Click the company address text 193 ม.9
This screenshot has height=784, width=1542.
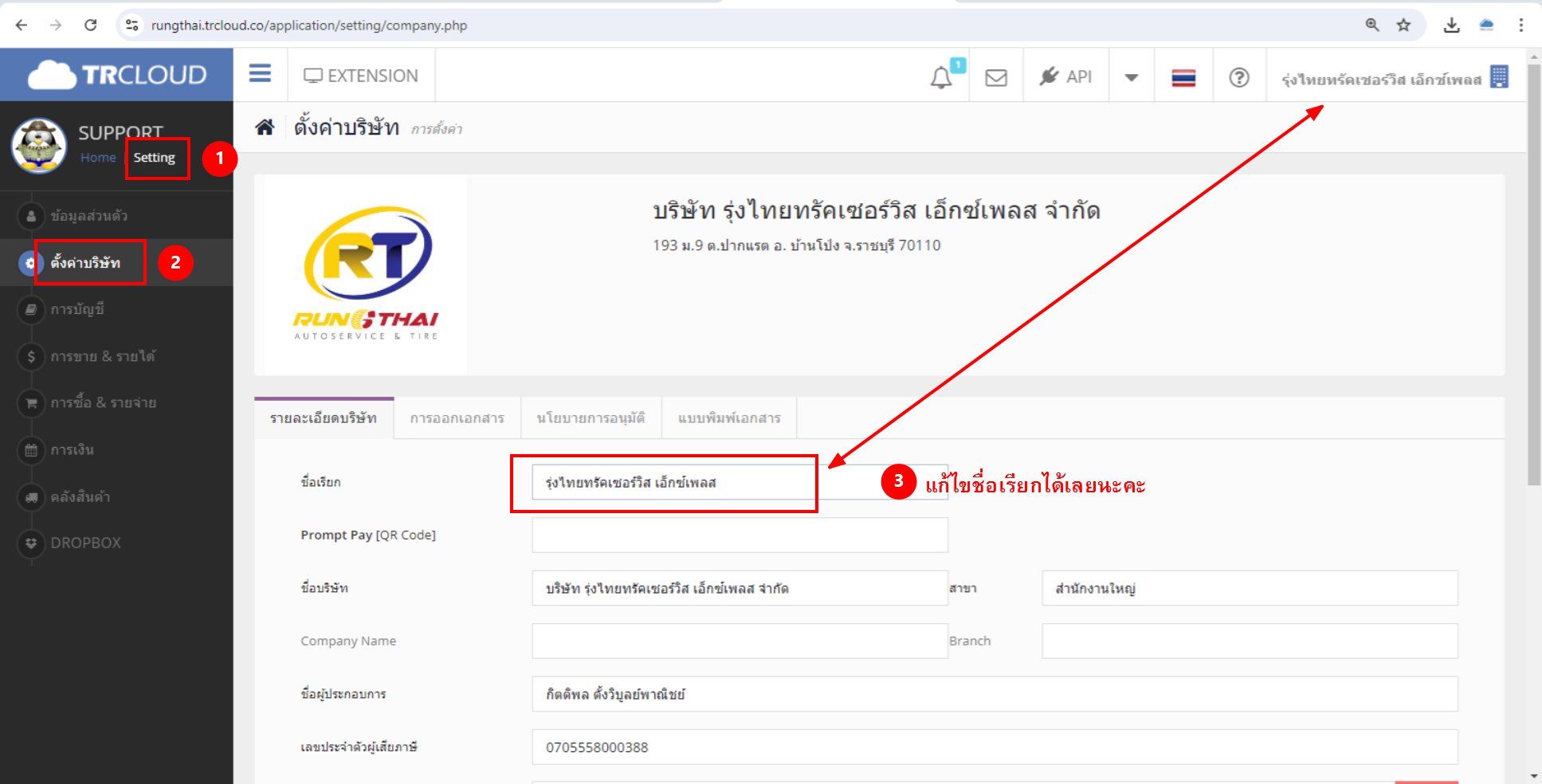click(x=797, y=245)
